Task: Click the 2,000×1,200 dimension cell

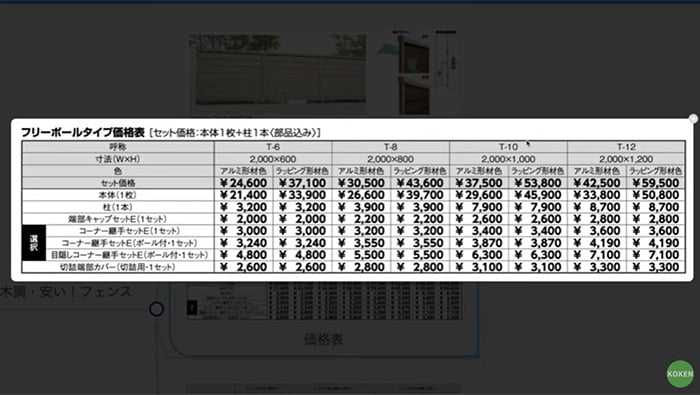Action: (626, 159)
